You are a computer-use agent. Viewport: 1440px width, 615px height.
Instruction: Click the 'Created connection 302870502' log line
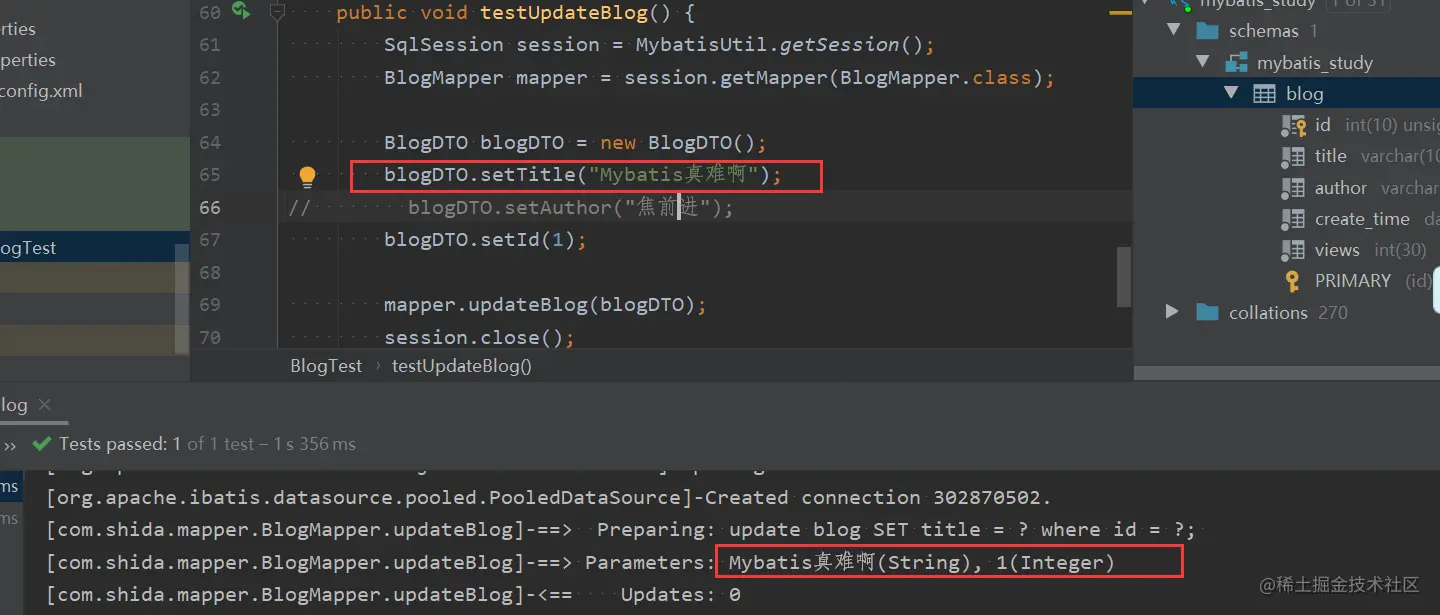pos(549,497)
